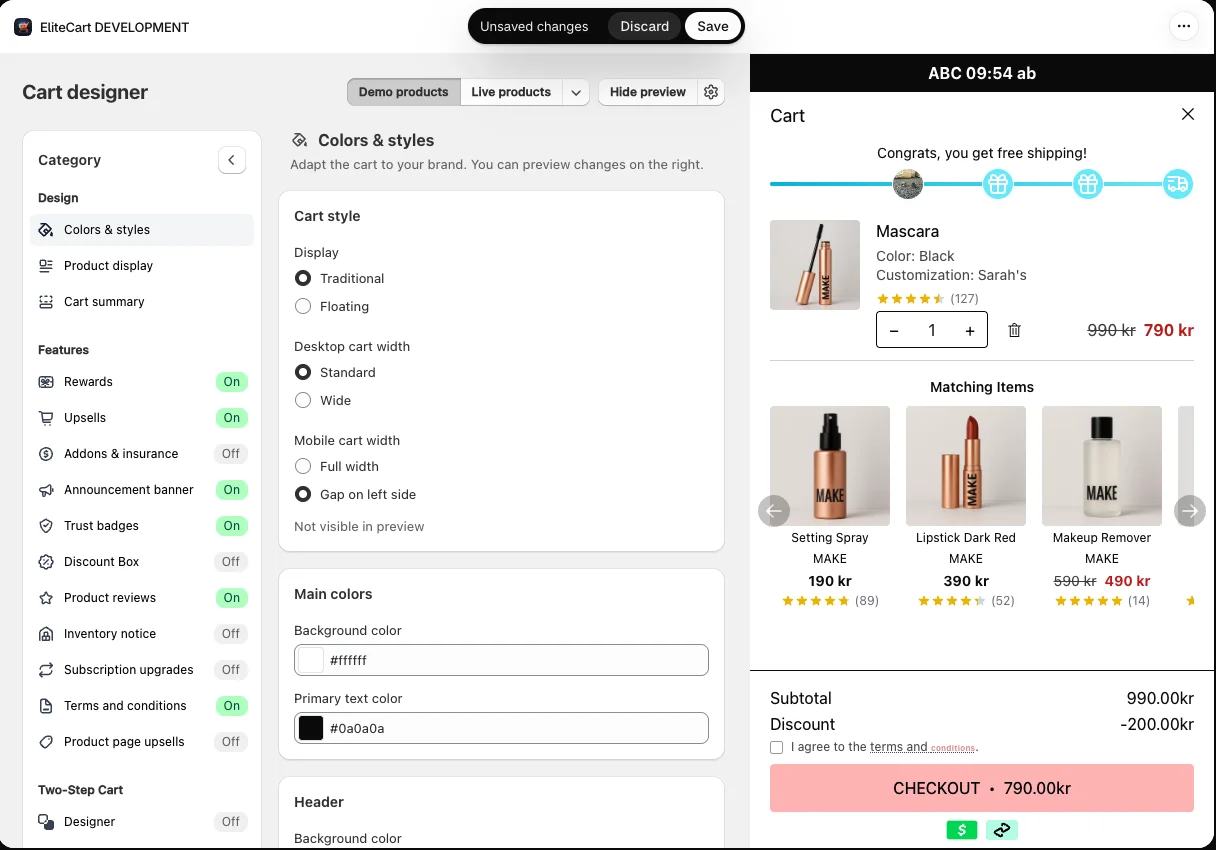Click the Setting Spray product image

click(830, 466)
